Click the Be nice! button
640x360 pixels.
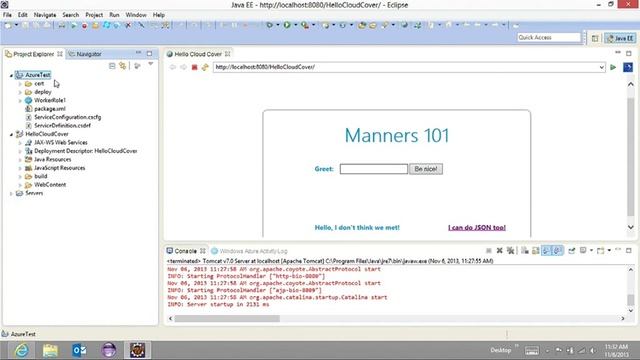(x=426, y=169)
